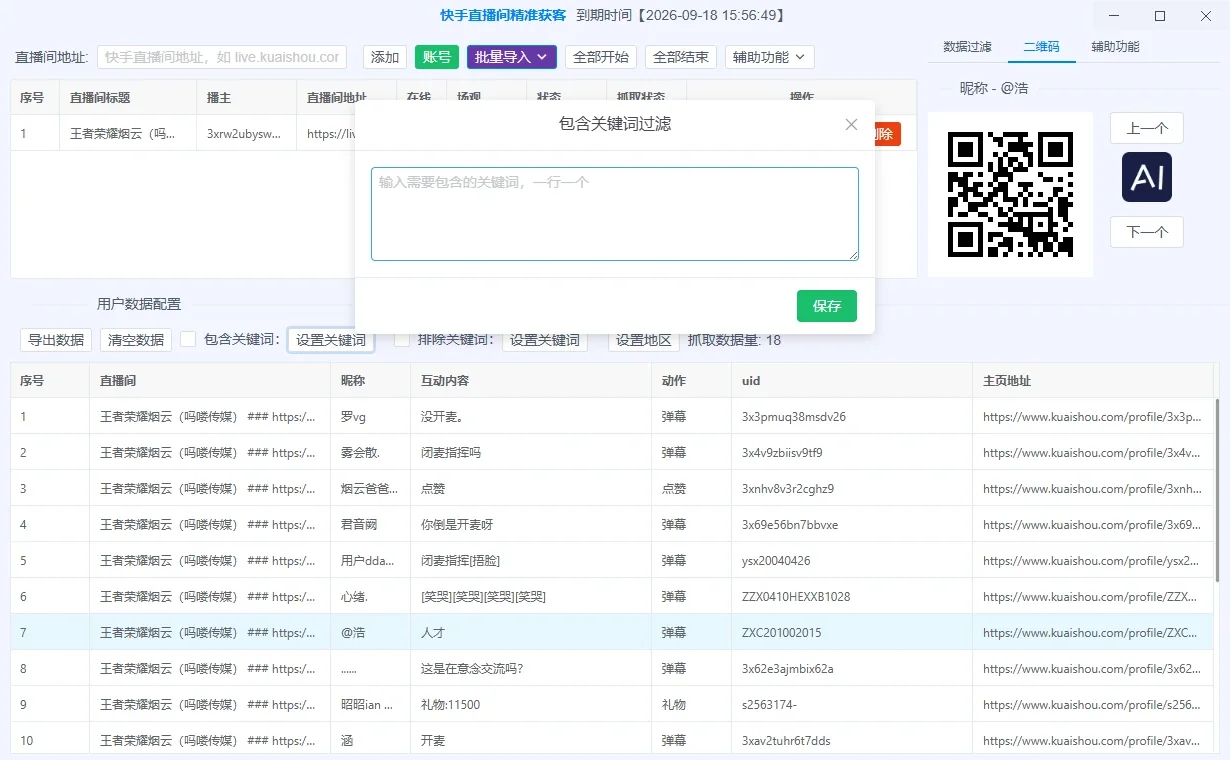
Task: Click the 主页地址 column header
Action: [x=1092, y=381]
